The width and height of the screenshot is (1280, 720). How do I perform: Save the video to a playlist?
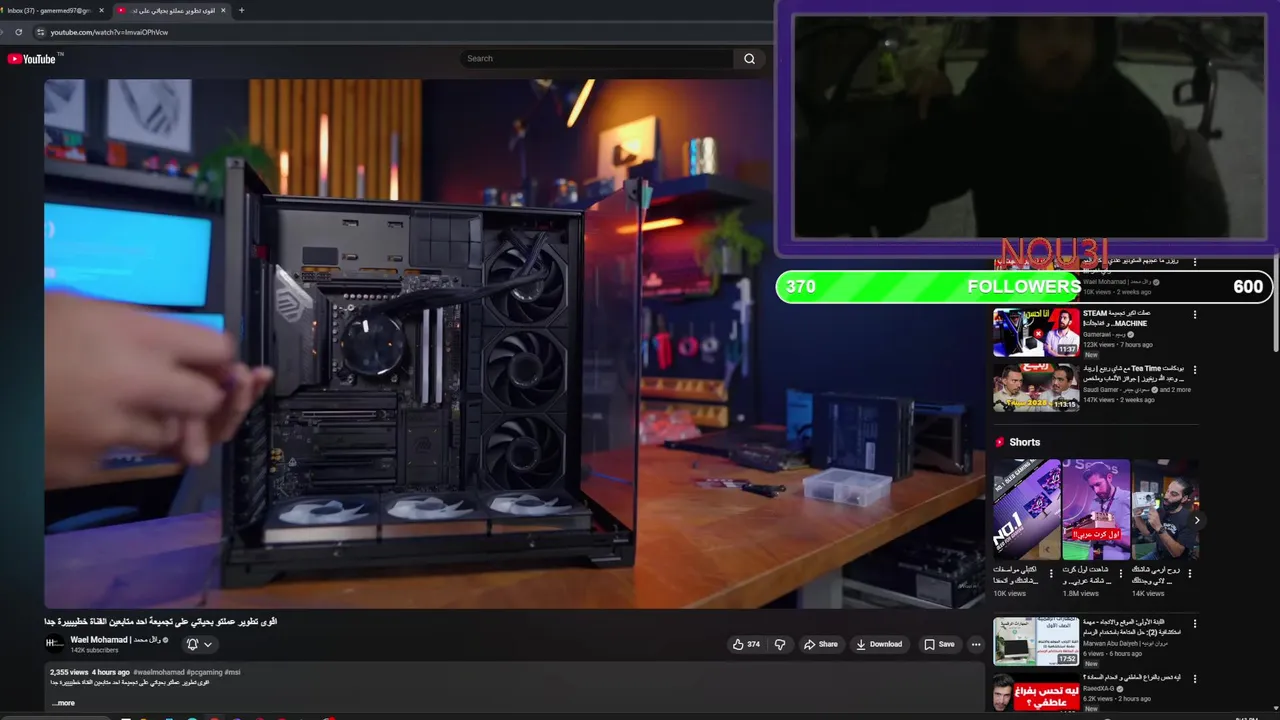(x=939, y=644)
